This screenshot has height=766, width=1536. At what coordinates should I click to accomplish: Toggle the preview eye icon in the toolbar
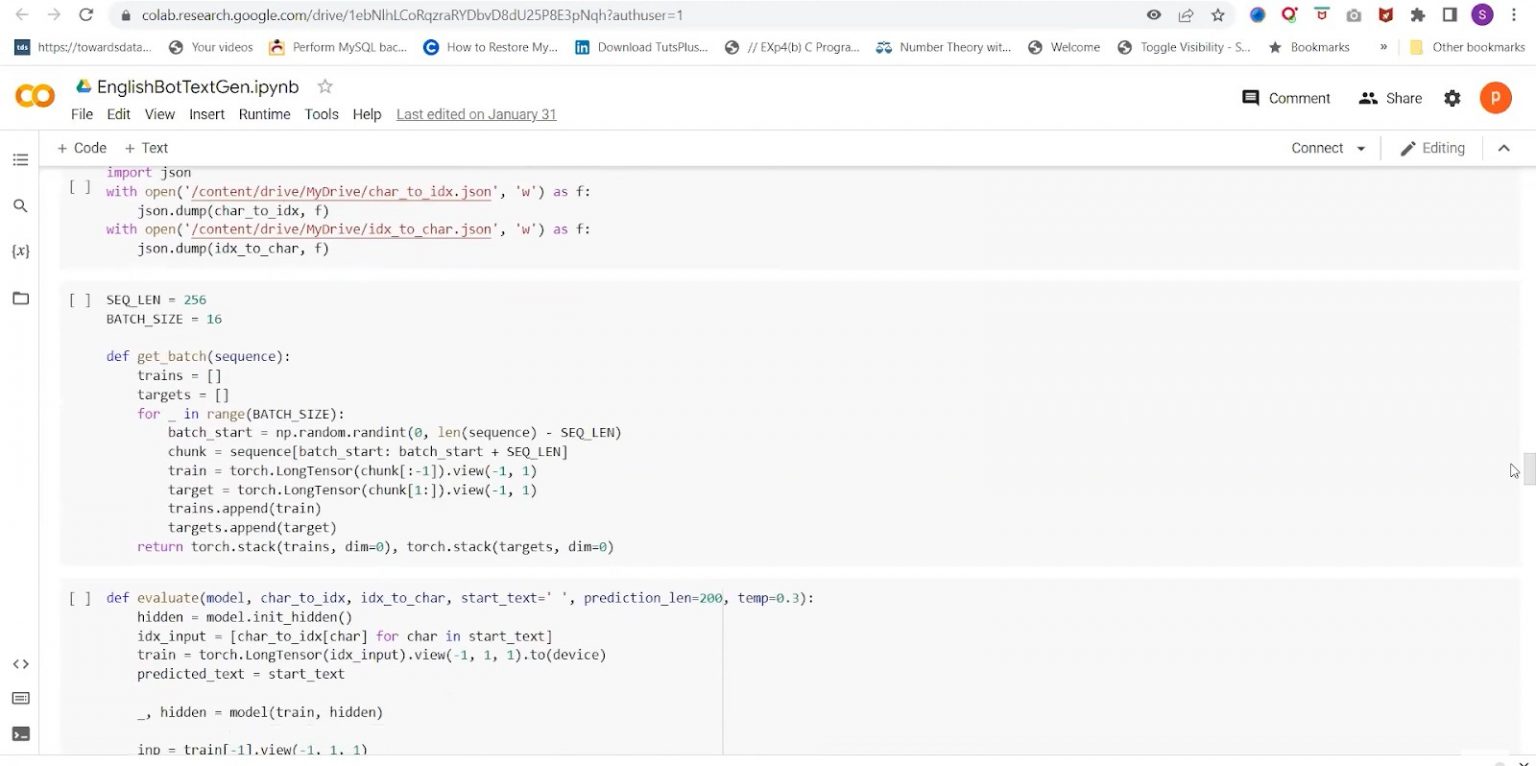point(1153,15)
